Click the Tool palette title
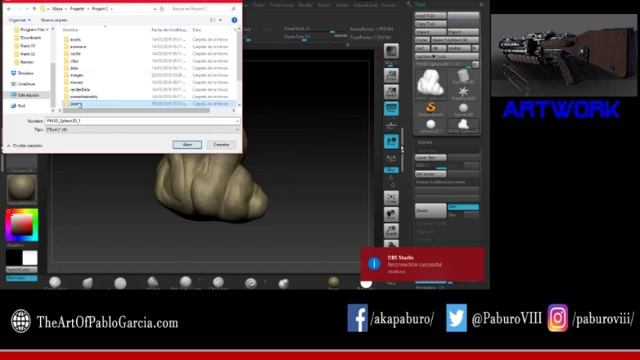640x360 pixels. tap(420, 4)
